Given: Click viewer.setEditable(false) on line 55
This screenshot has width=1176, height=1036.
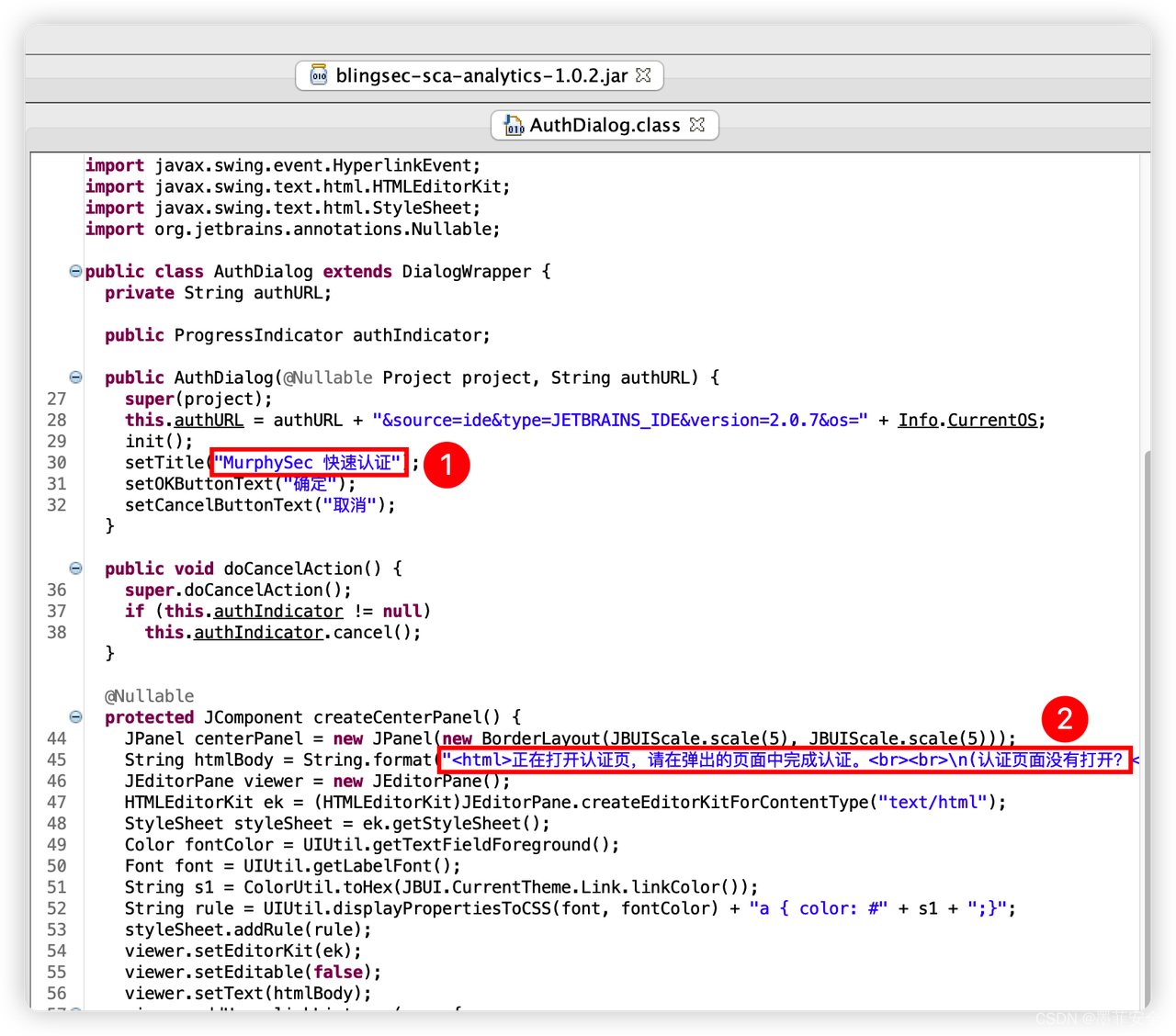Looking at the screenshot, I should tap(254, 972).
